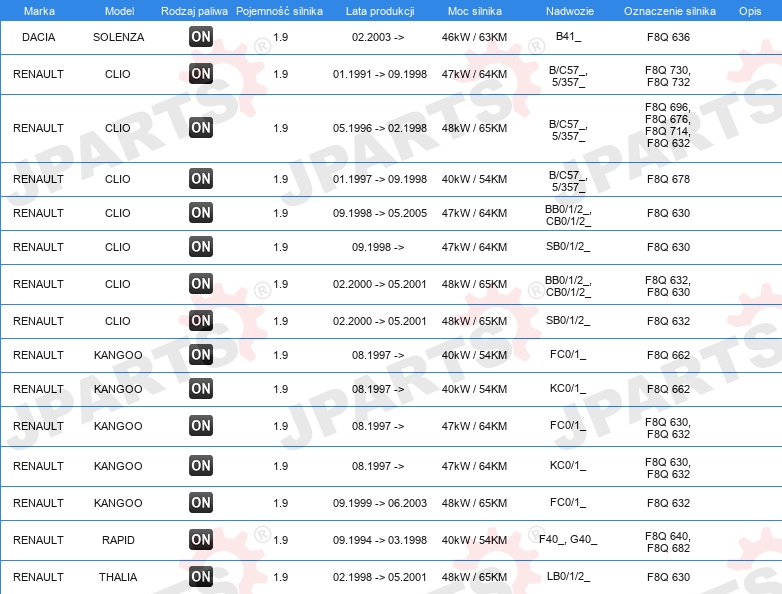This screenshot has height=594, width=782.
Task: Click the body code LB0/1/2_
Action: [x=568, y=576]
